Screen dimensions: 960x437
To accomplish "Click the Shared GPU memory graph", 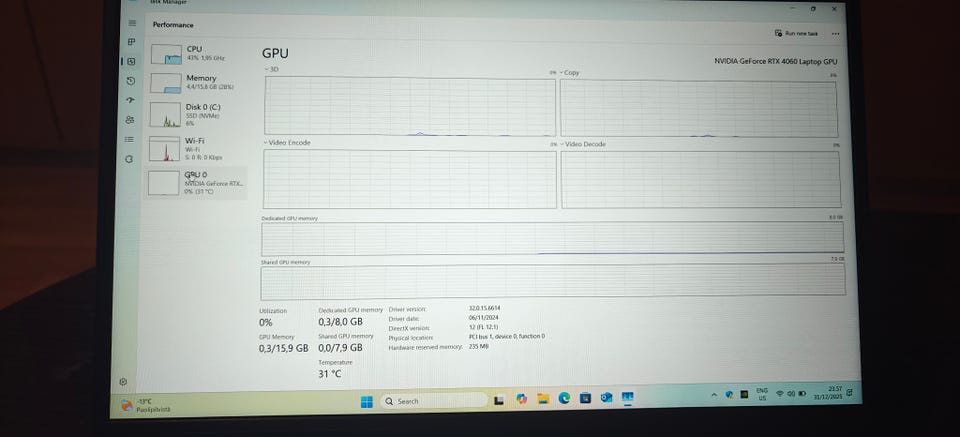I will (x=552, y=282).
